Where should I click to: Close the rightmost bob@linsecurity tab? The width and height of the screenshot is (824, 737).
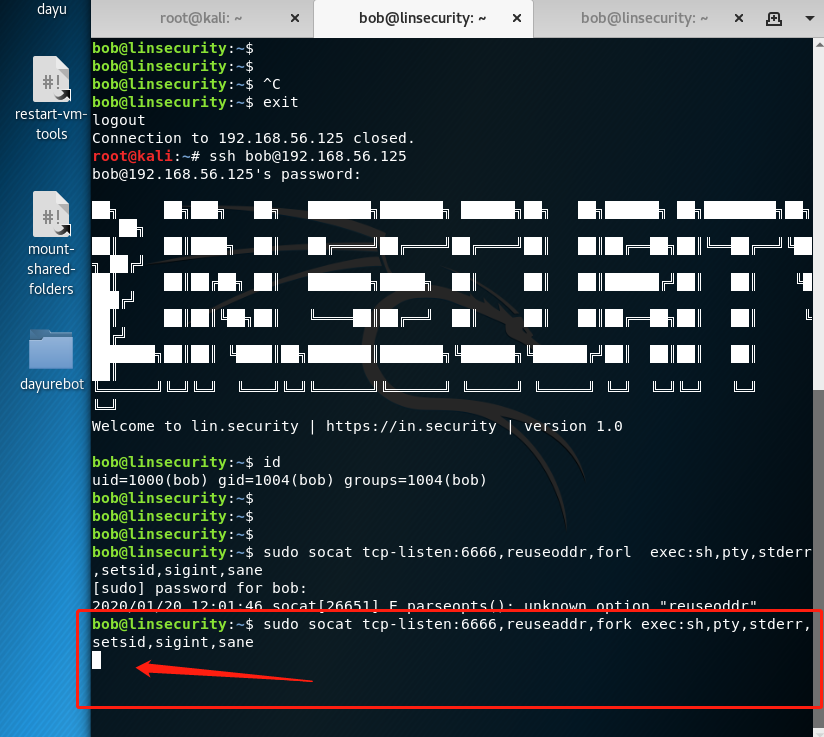pos(738,18)
